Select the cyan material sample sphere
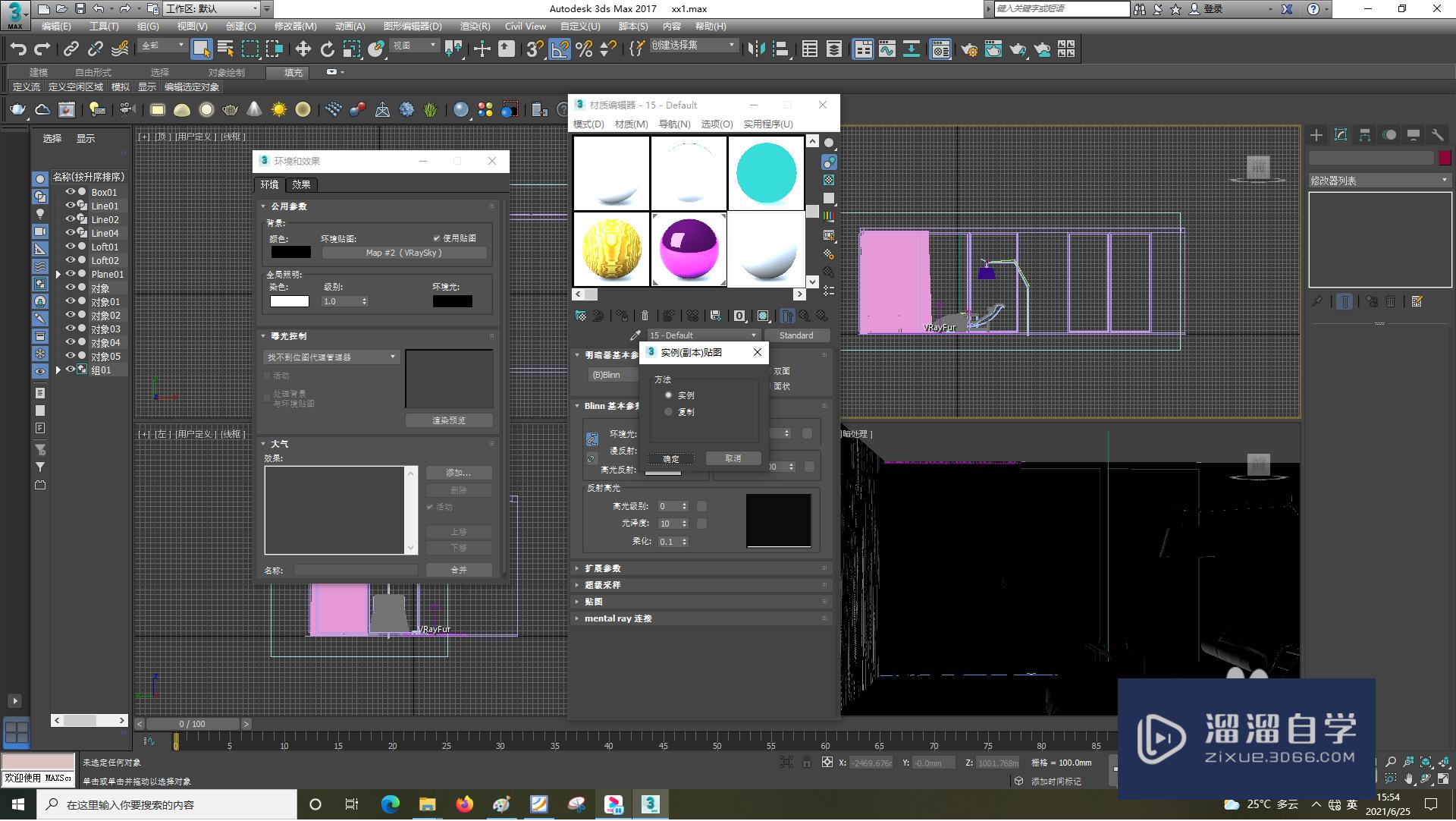 [x=766, y=173]
